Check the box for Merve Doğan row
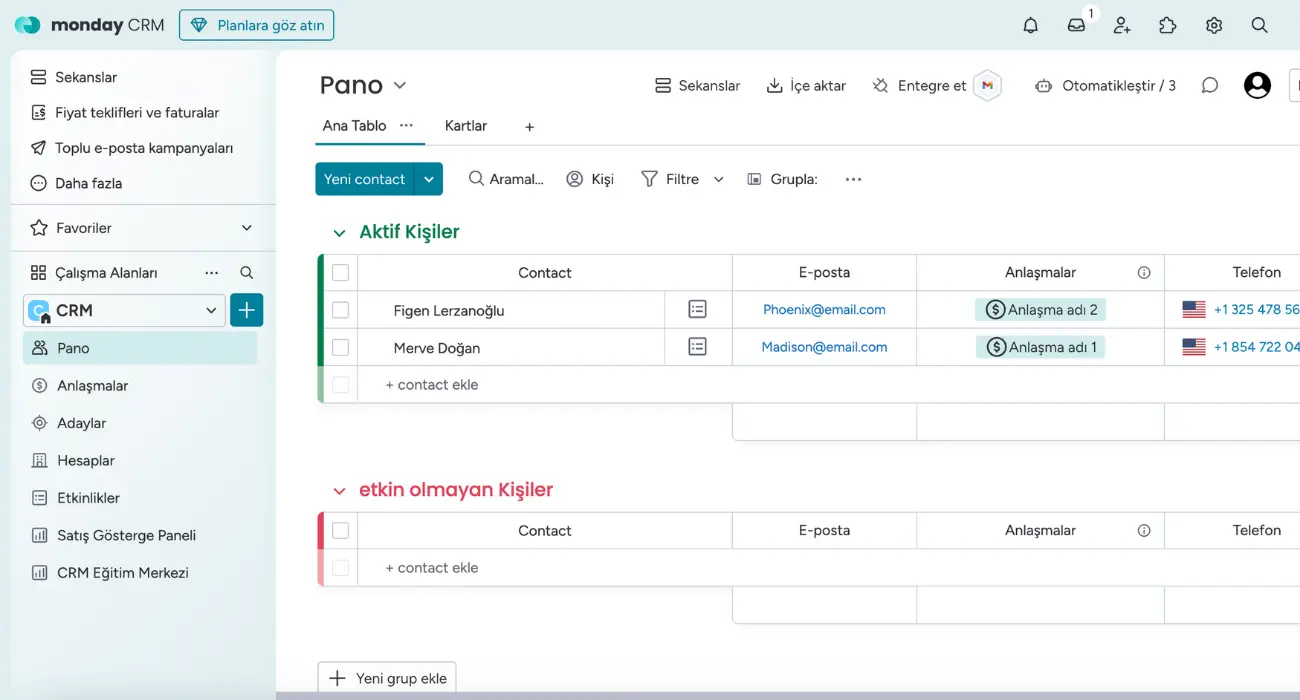 coord(340,348)
